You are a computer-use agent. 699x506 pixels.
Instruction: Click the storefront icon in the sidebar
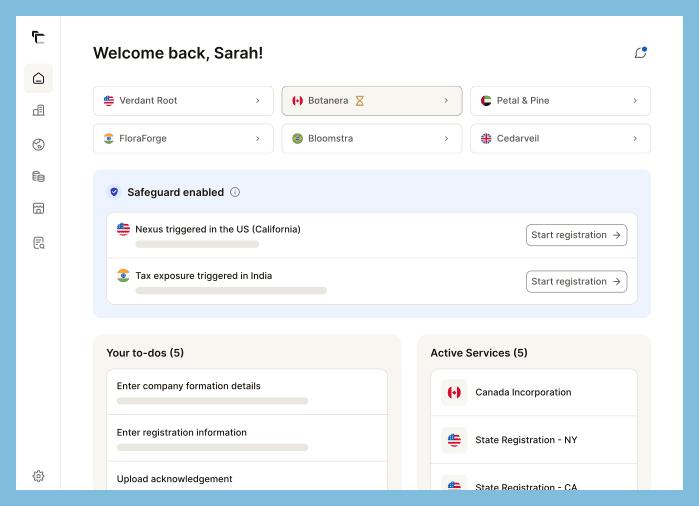38,209
